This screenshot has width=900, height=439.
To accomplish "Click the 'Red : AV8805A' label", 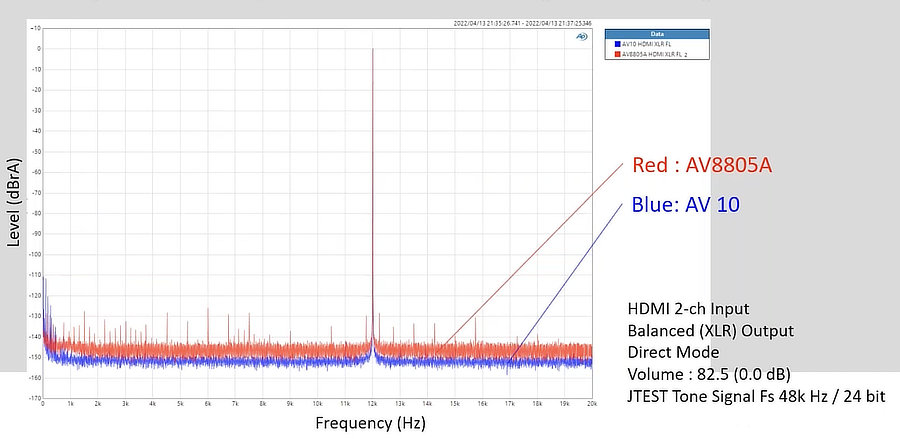I will pyautogui.click(x=702, y=165).
